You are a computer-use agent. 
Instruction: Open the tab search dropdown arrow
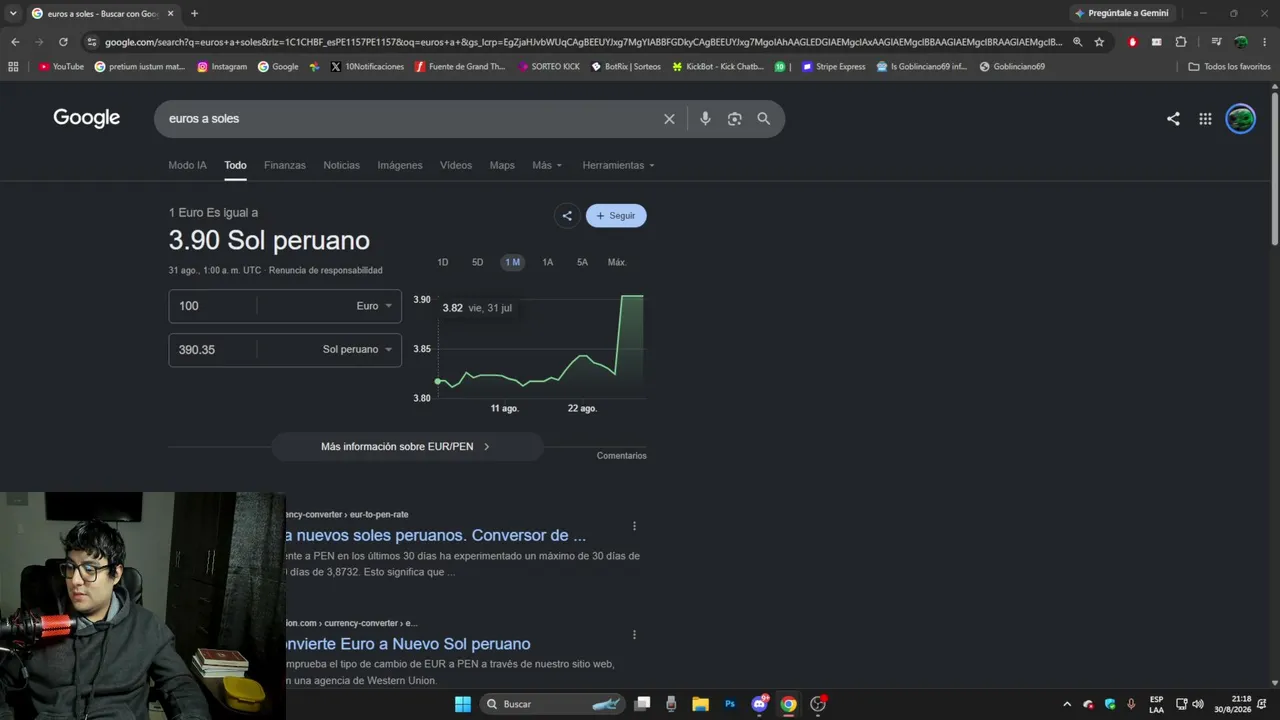13,14
